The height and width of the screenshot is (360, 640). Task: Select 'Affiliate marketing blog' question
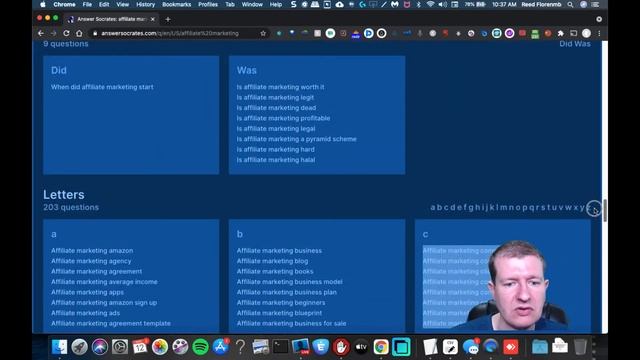pyautogui.click(x=272, y=261)
